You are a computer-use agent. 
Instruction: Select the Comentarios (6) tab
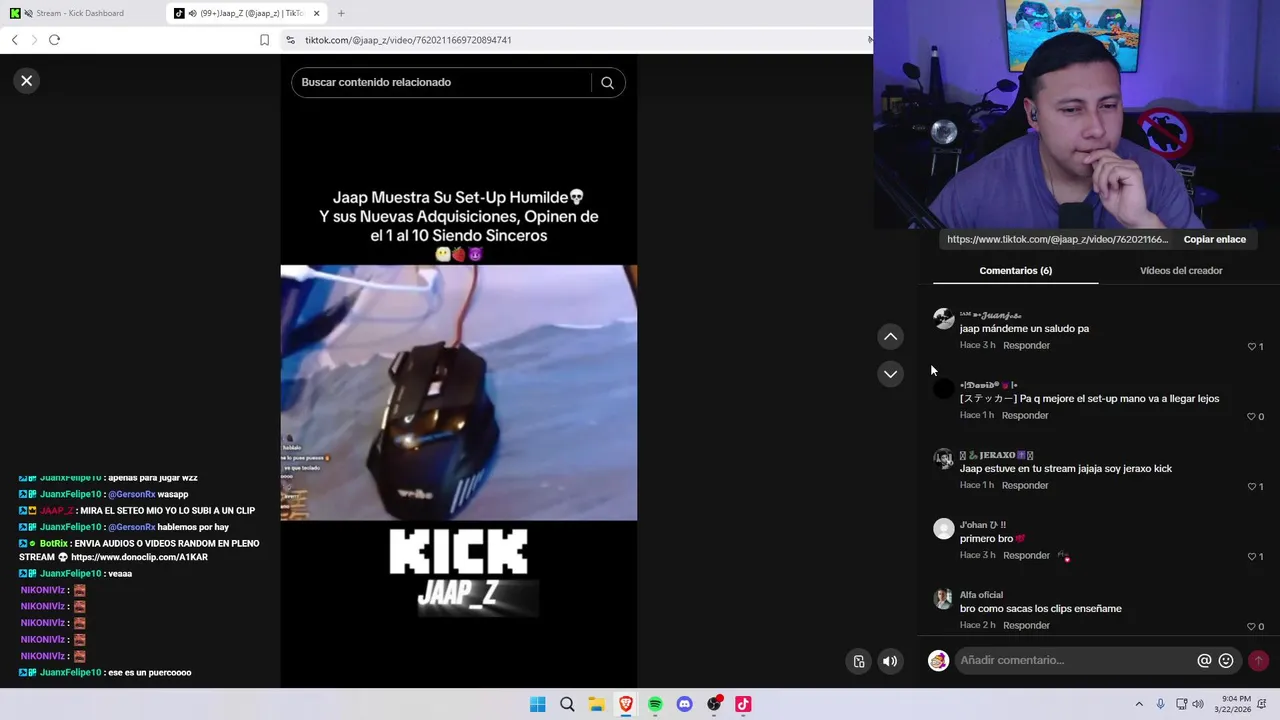[1015, 271]
